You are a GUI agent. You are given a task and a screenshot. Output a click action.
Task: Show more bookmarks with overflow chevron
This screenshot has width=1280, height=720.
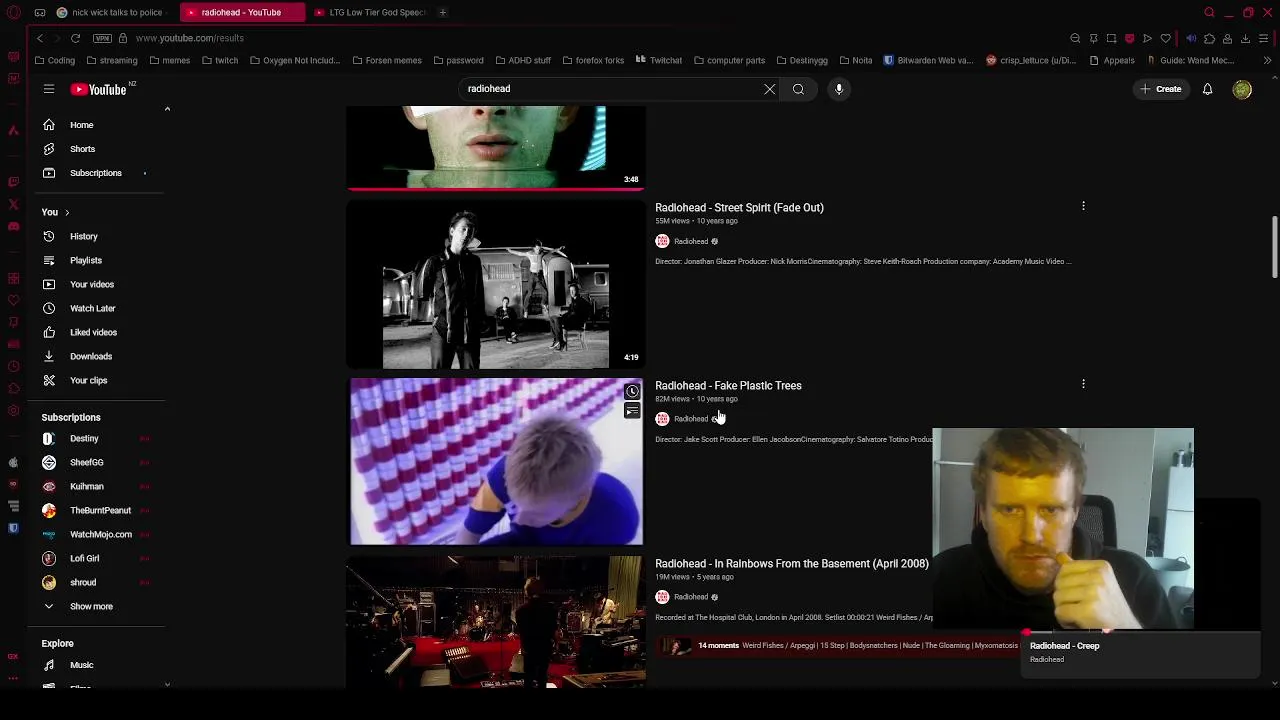point(1267,60)
